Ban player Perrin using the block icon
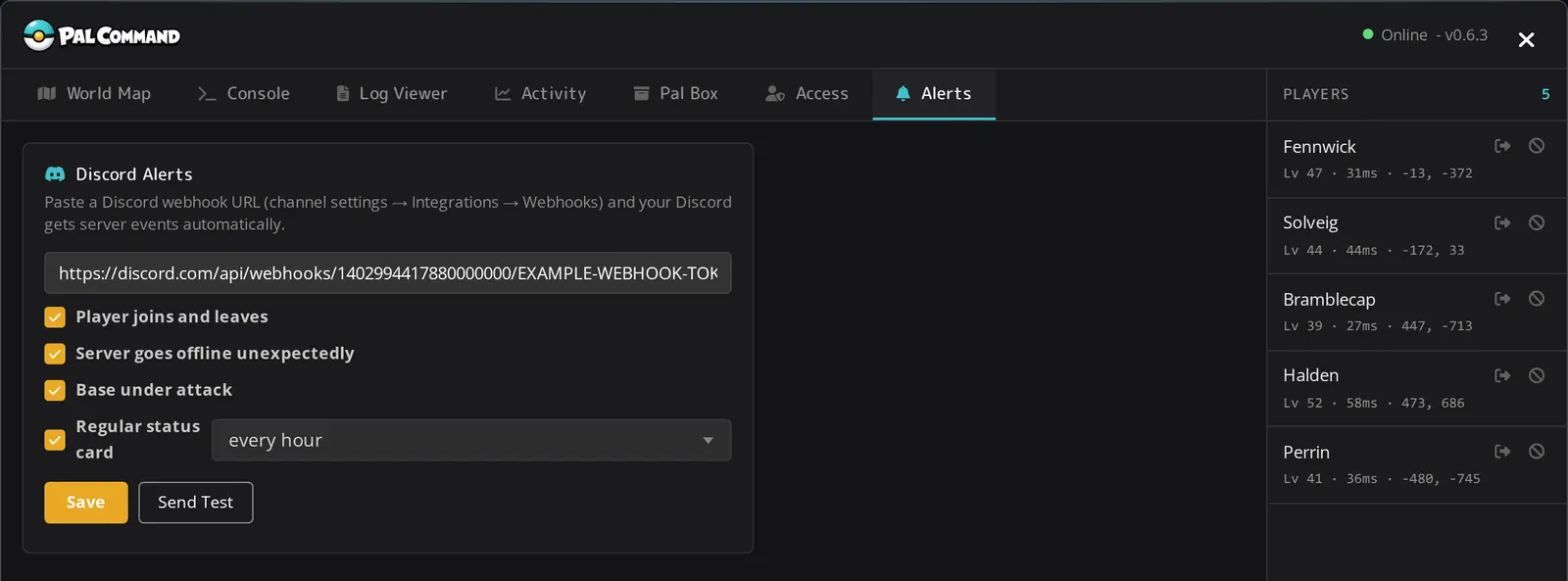This screenshot has width=1568, height=581. coord(1537,452)
